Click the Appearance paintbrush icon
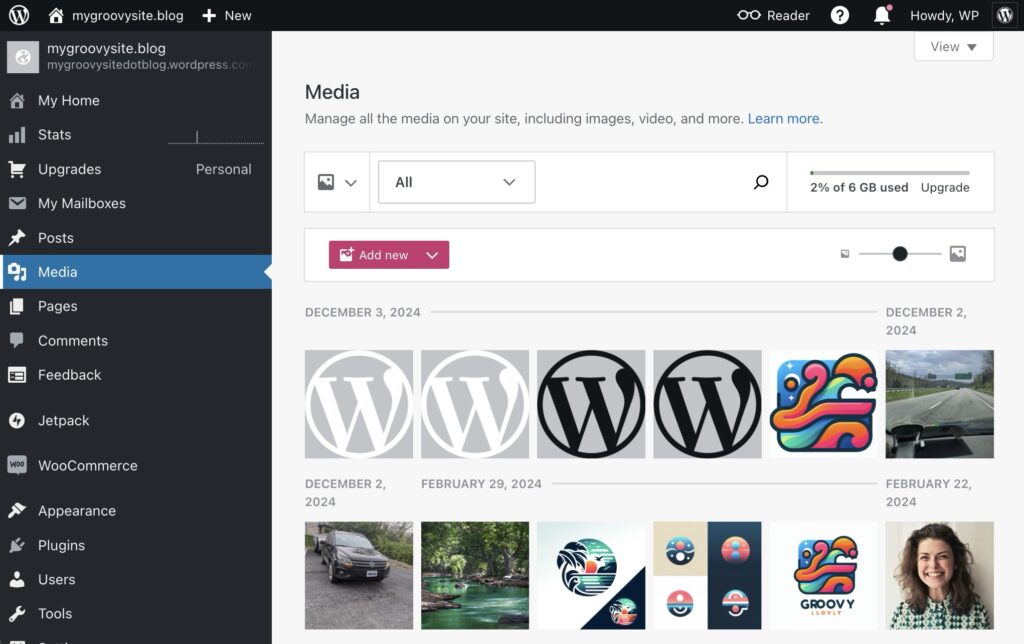 coord(17,510)
